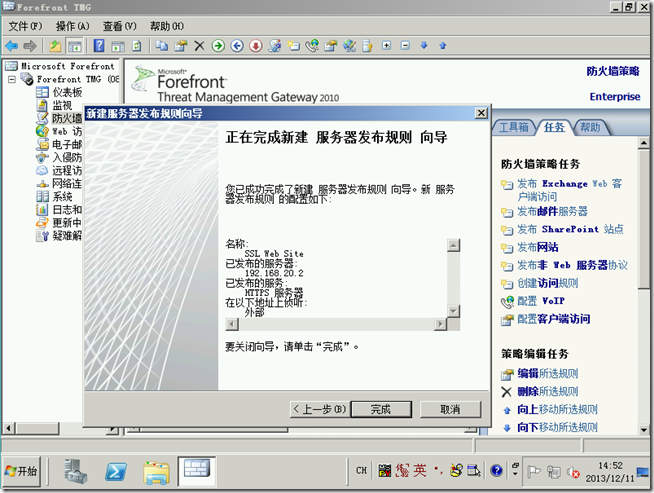Click the 向下移动所选规则 task link

tap(557, 427)
